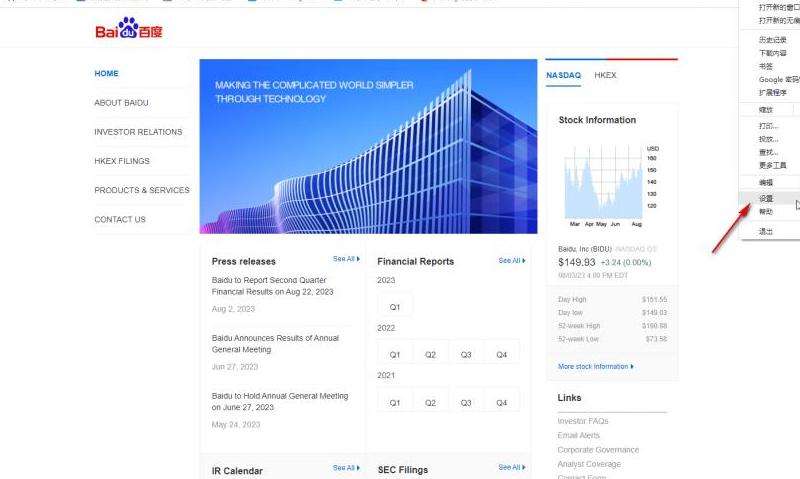This screenshot has height=479, width=800.
Task: Open INVESTOR RELATIONS section
Action: pyautogui.click(x=138, y=132)
